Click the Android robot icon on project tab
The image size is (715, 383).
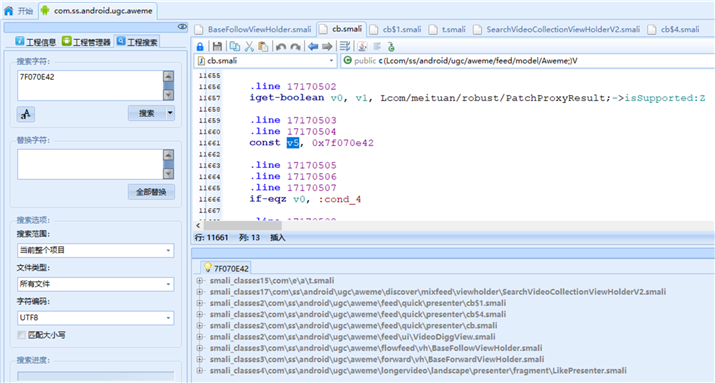point(45,10)
